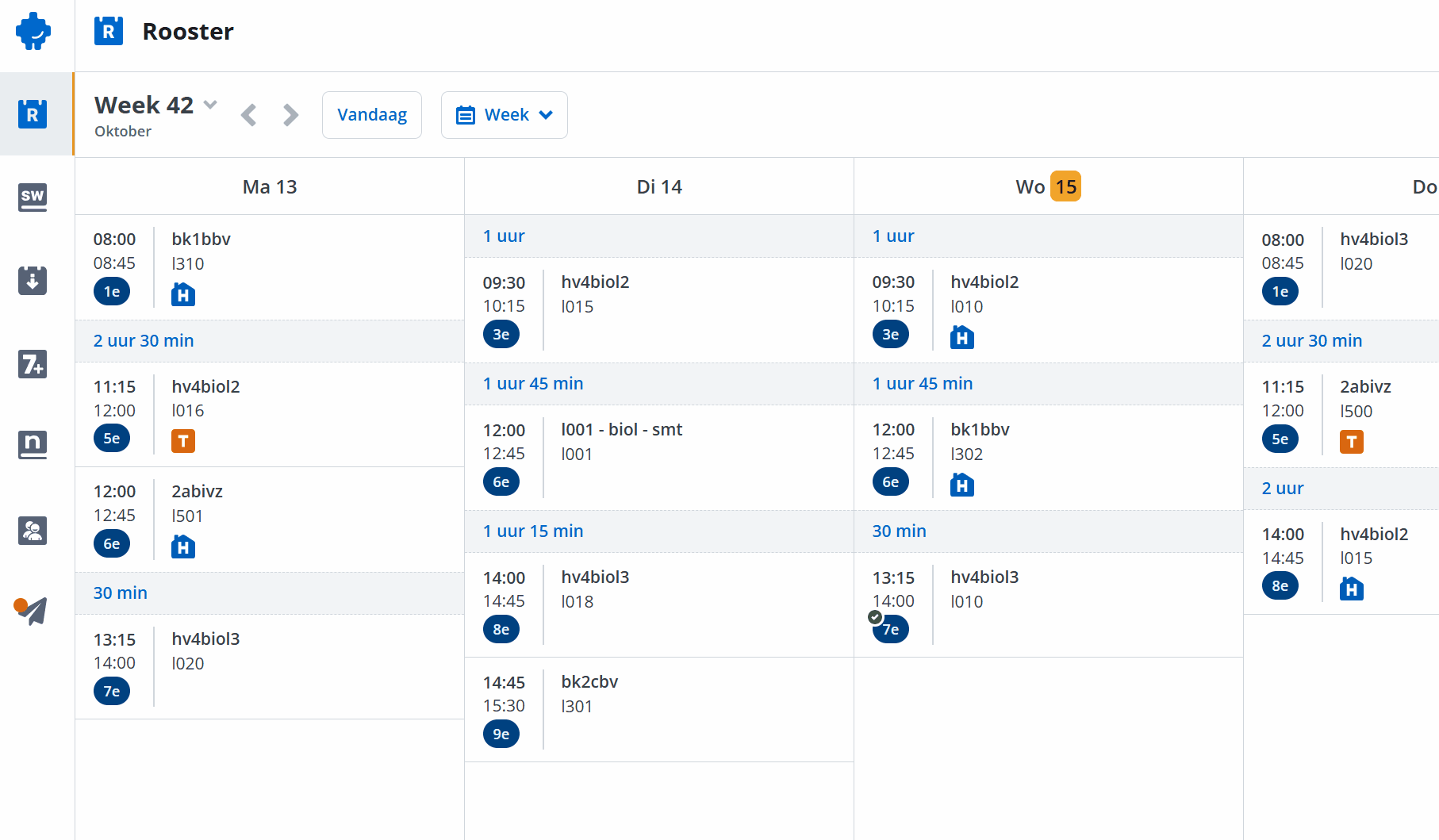Go to the next week with the right arrow
This screenshot has width=1439, height=840.
[x=290, y=116]
